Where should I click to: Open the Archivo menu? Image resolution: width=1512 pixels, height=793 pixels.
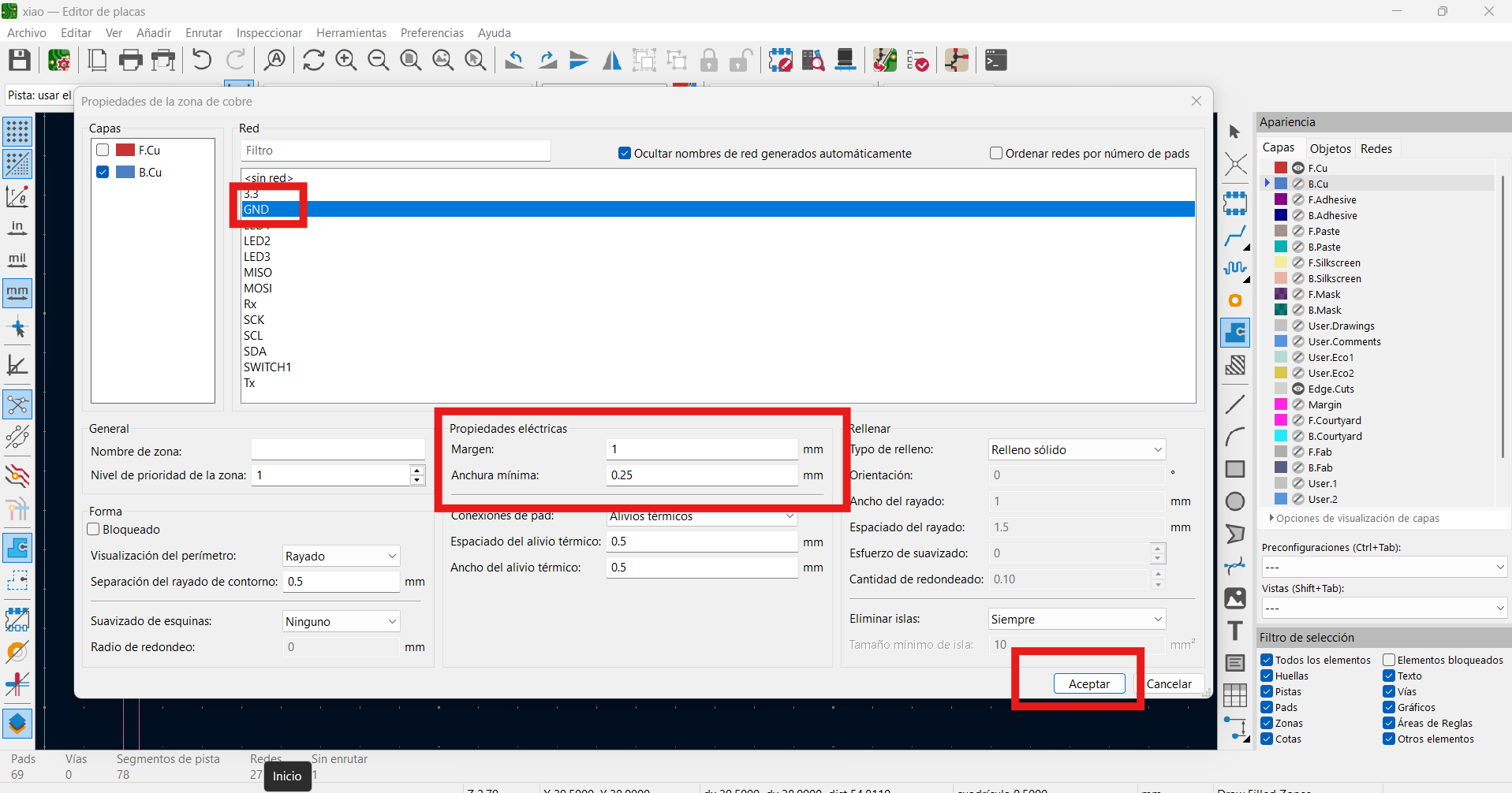pos(27,32)
